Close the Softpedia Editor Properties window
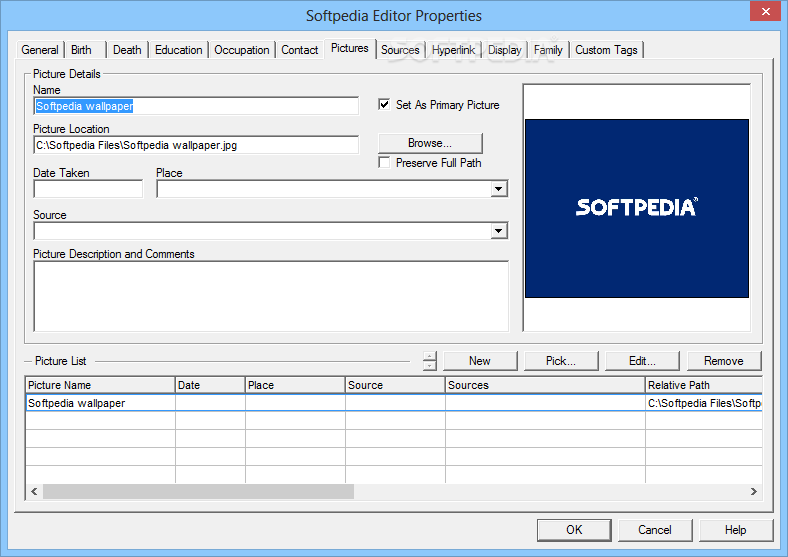 [765, 11]
